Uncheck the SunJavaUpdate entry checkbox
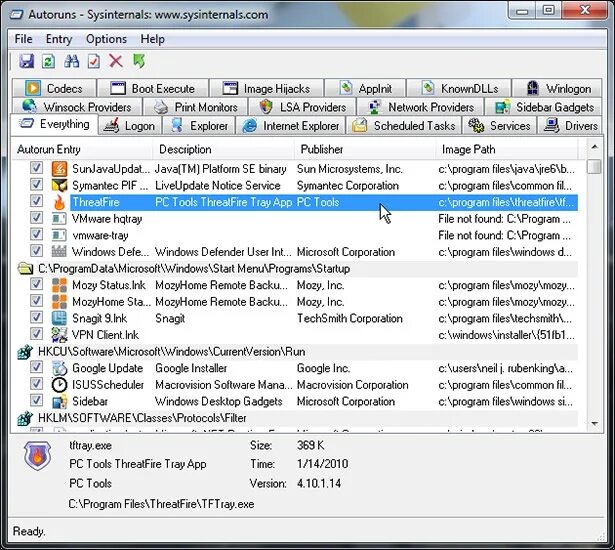Viewport: 615px width, 550px height. coord(36,168)
